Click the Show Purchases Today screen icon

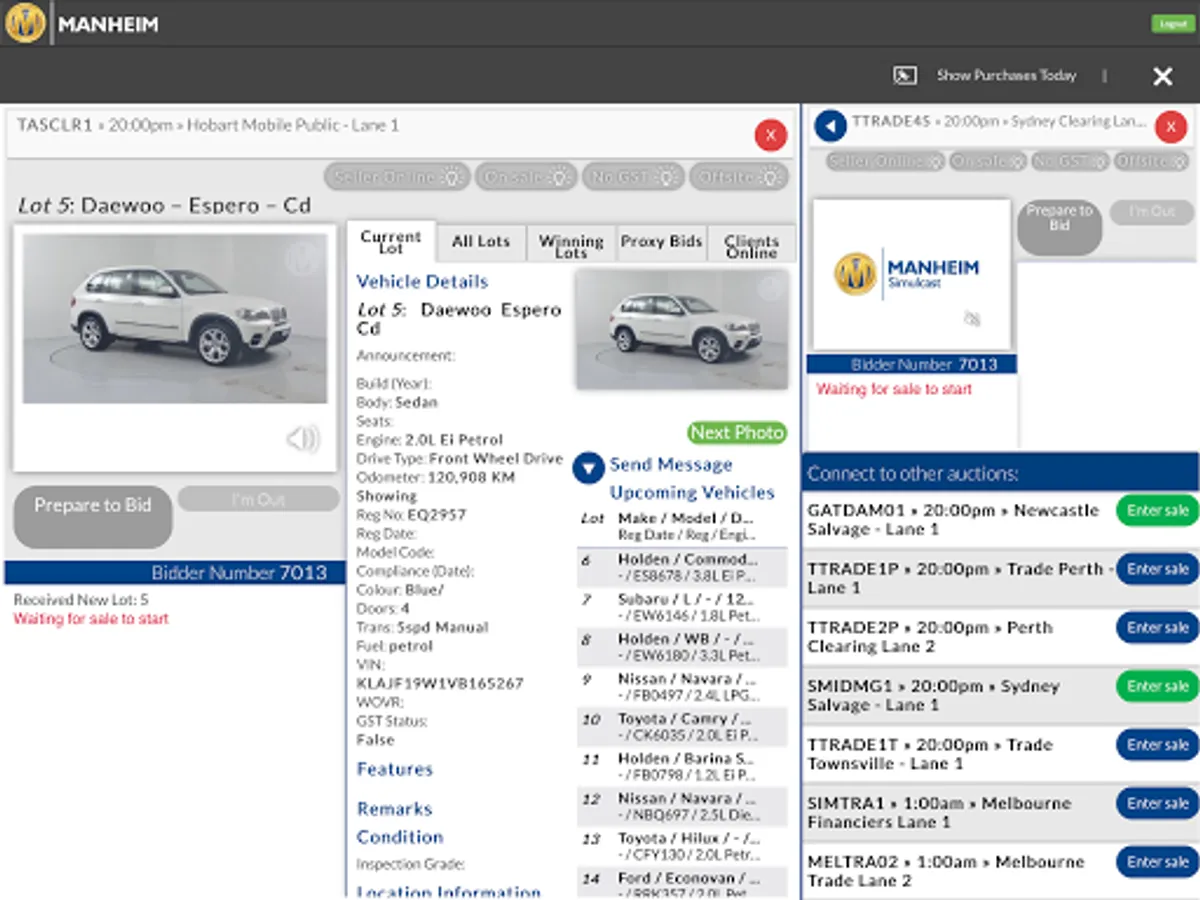[x=904, y=75]
